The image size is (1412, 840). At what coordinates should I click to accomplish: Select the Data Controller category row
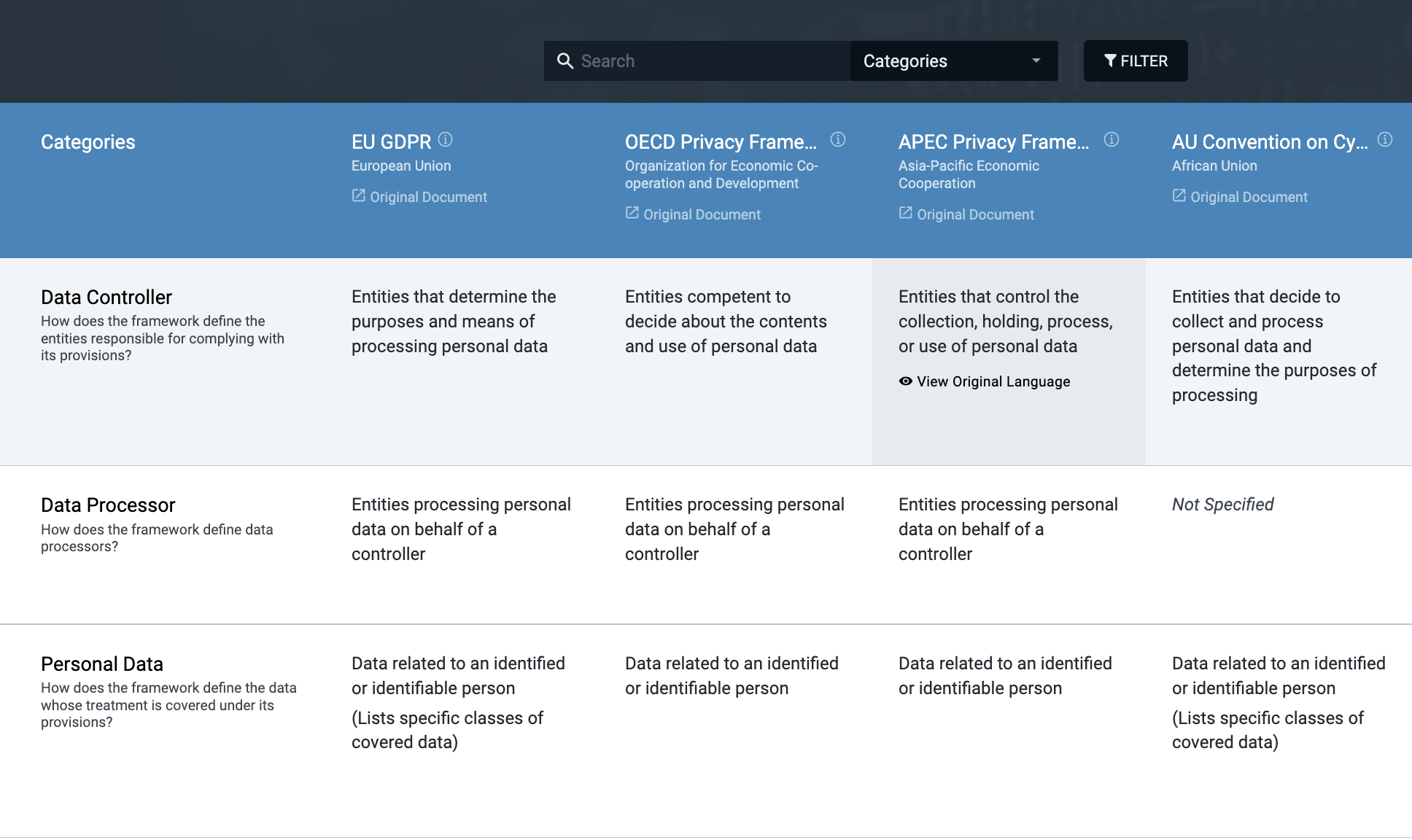click(106, 297)
